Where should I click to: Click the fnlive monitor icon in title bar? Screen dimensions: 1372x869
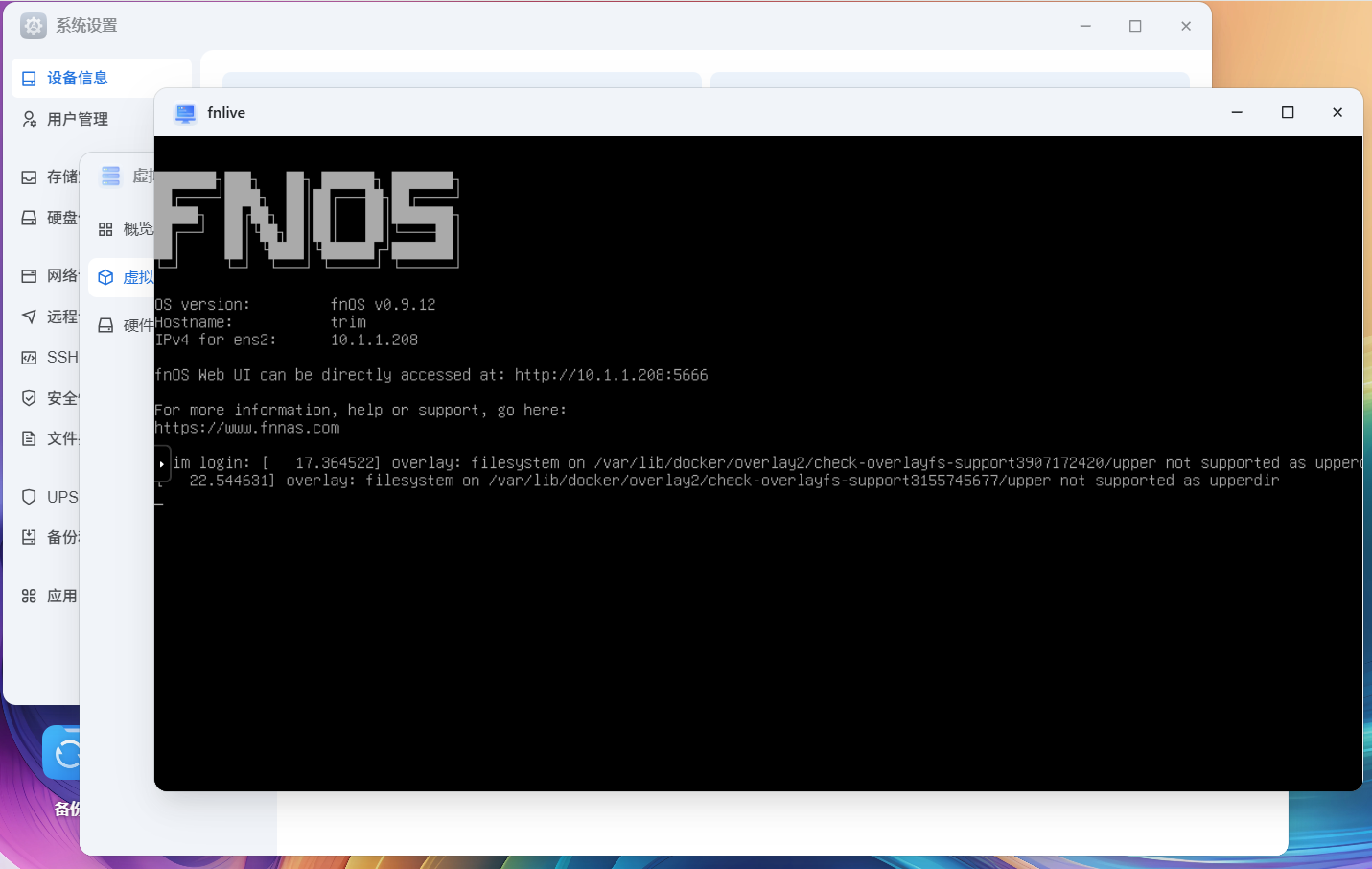[x=185, y=113]
